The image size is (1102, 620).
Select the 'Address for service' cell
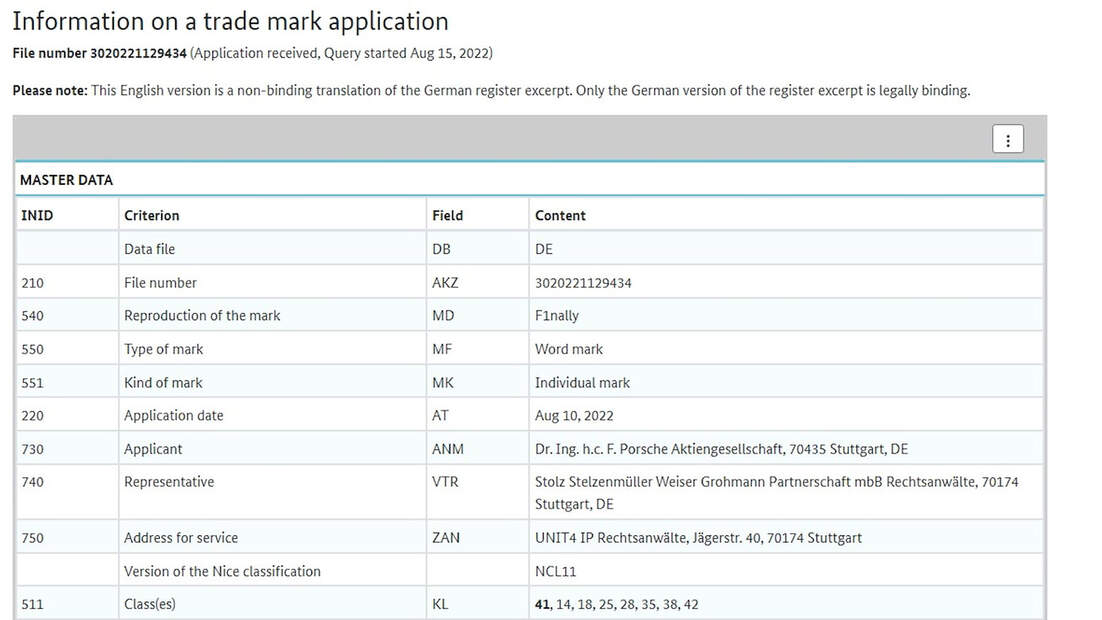pyautogui.click(x=272, y=538)
